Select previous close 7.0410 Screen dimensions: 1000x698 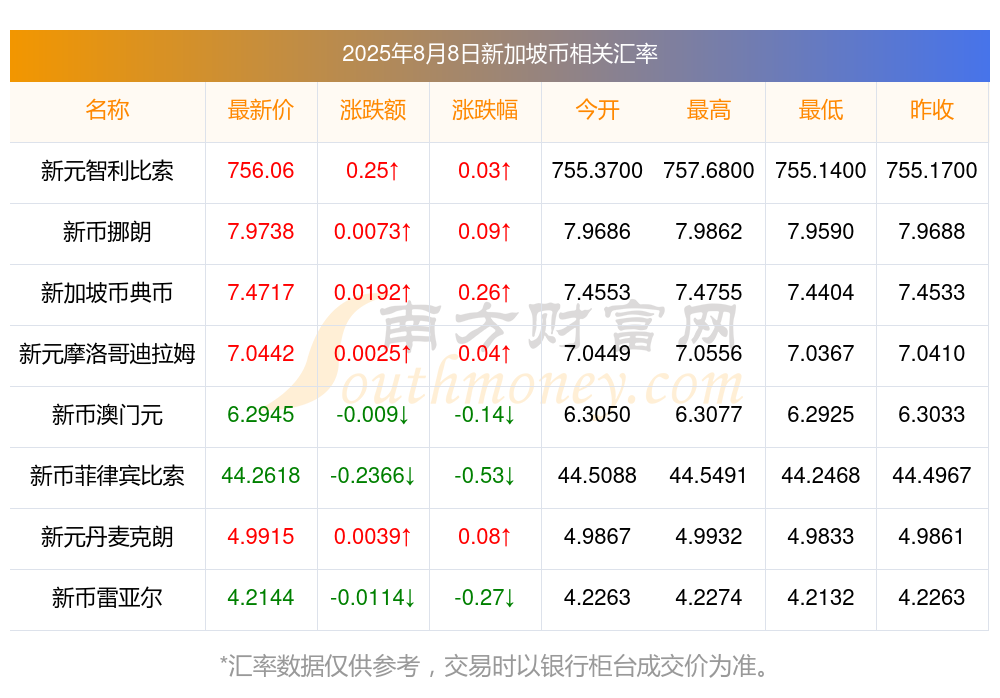[932, 353]
